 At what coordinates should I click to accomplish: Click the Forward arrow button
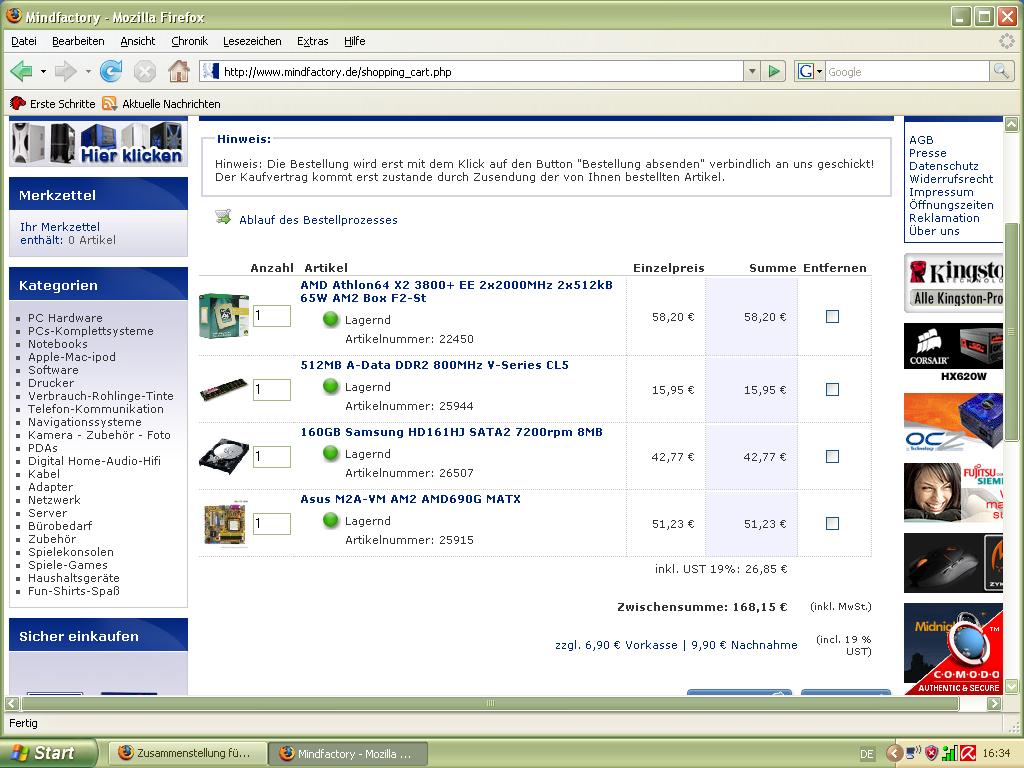point(65,71)
